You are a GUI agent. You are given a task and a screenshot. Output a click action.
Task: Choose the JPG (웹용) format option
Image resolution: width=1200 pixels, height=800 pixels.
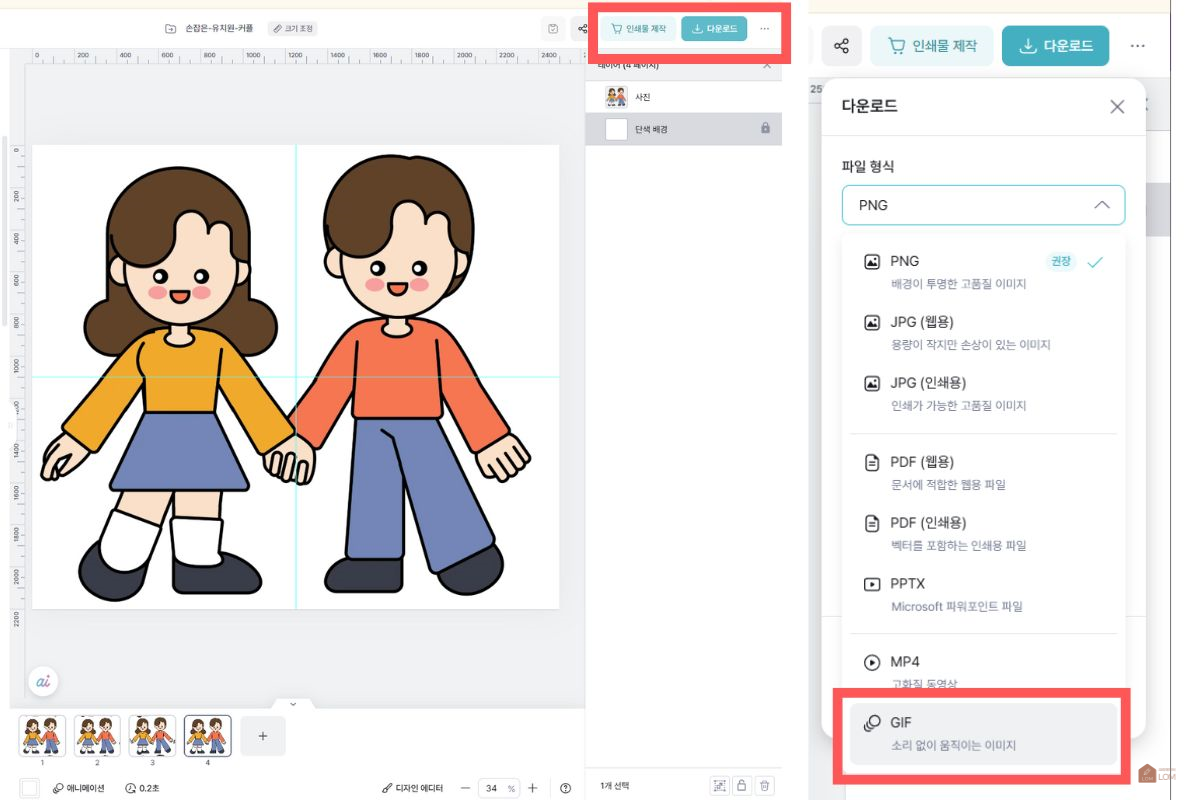pos(983,333)
